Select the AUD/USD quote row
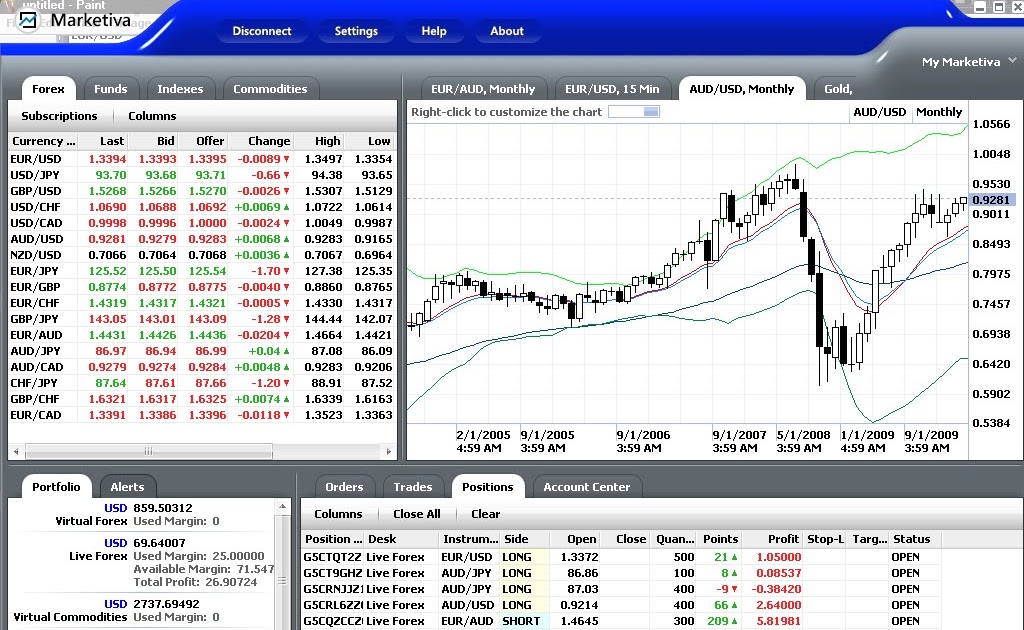Image resolution: width=1024 pixels, height=630 pixels. 202,239
